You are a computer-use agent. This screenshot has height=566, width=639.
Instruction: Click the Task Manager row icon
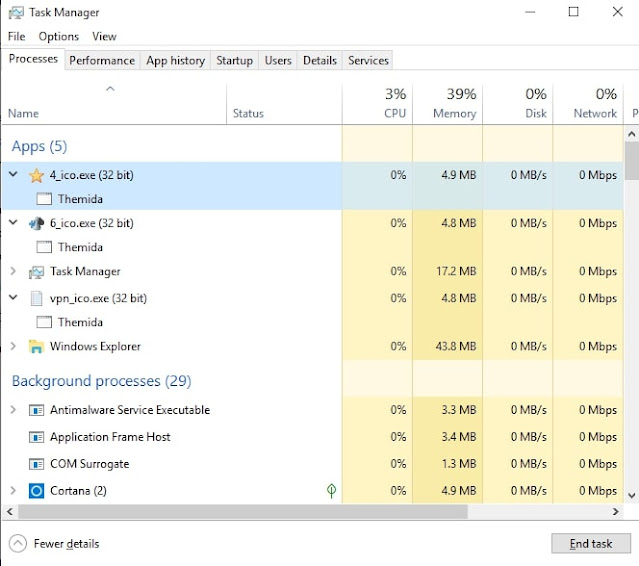pos(36,272)
